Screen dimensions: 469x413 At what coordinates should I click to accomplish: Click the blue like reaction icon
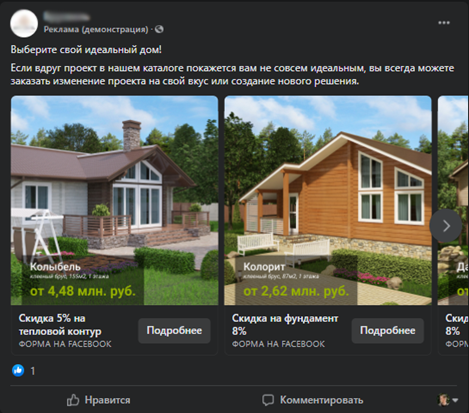click(18, 370)
